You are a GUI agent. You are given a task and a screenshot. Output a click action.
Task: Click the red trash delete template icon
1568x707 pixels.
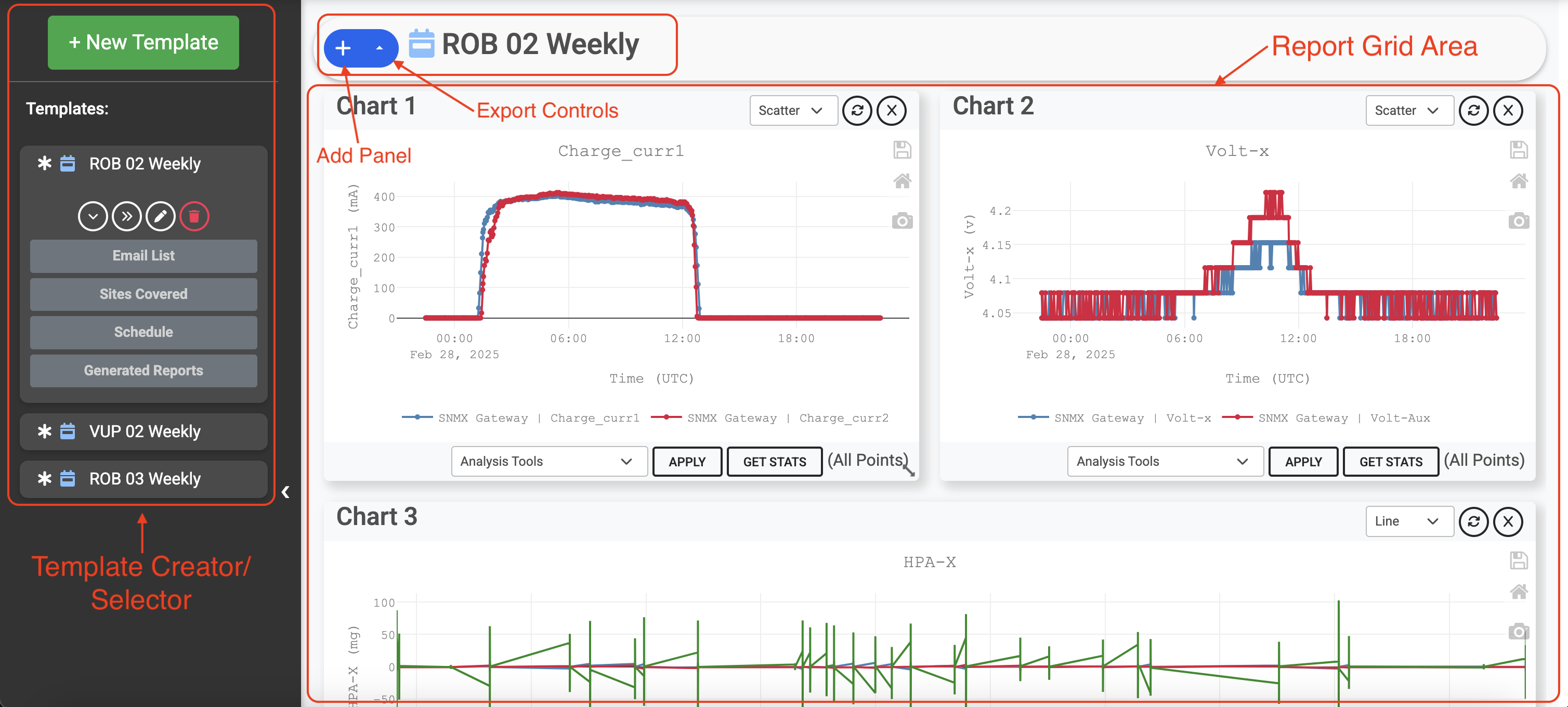194,216
